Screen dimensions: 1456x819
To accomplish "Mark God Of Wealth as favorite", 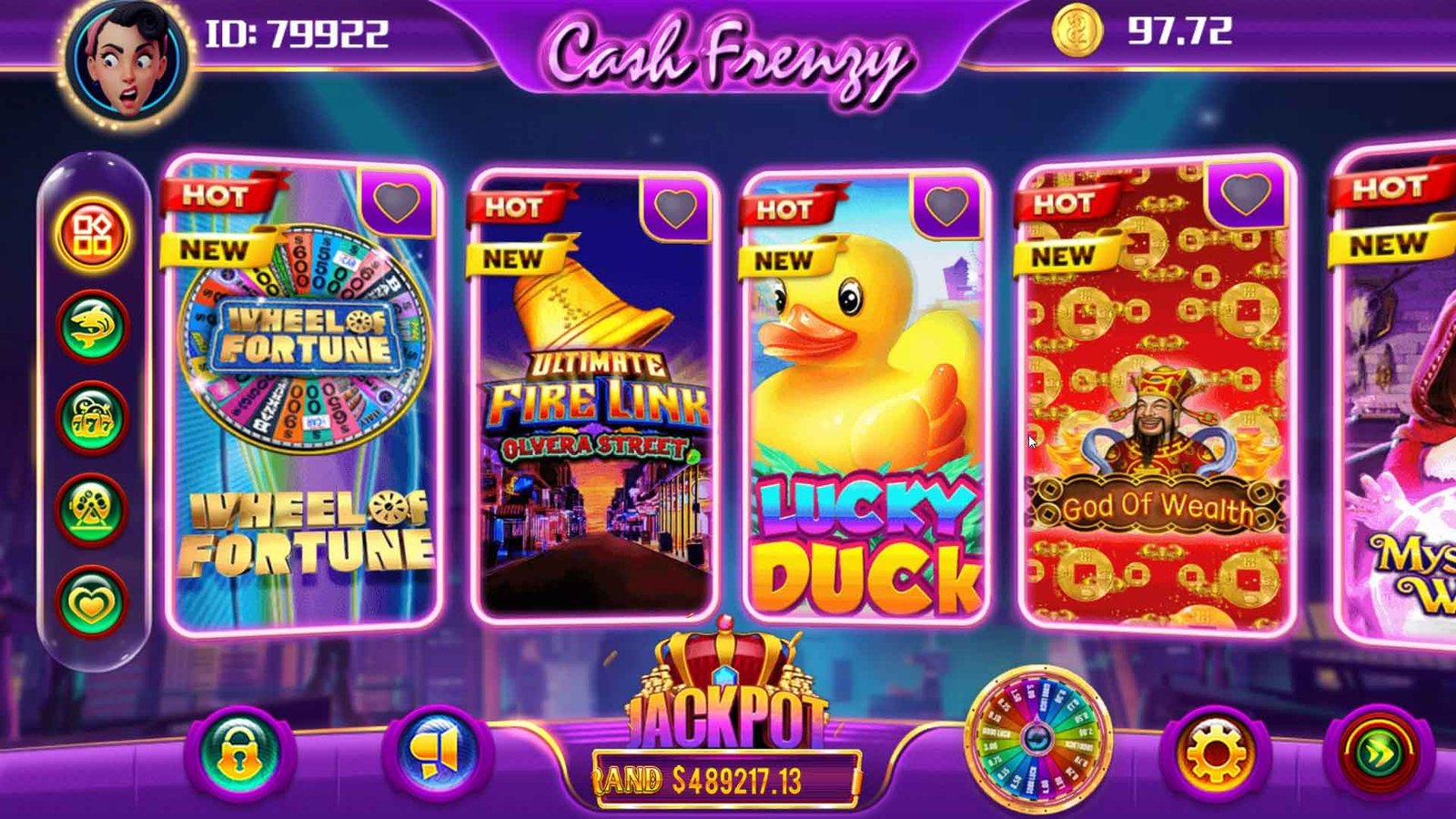I will point(1246,194).
